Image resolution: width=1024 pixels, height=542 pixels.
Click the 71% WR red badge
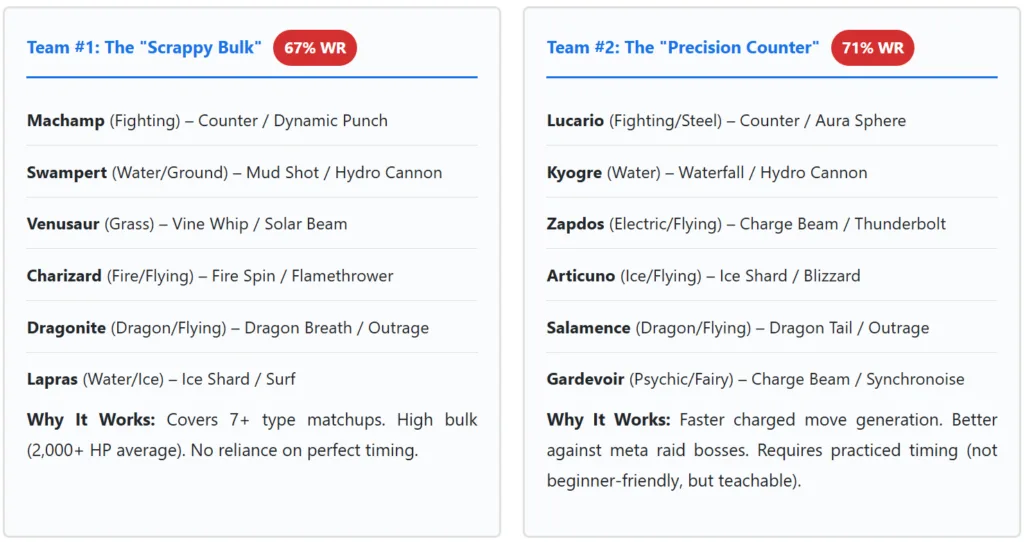pyautogui.click(x=872, y=48)
